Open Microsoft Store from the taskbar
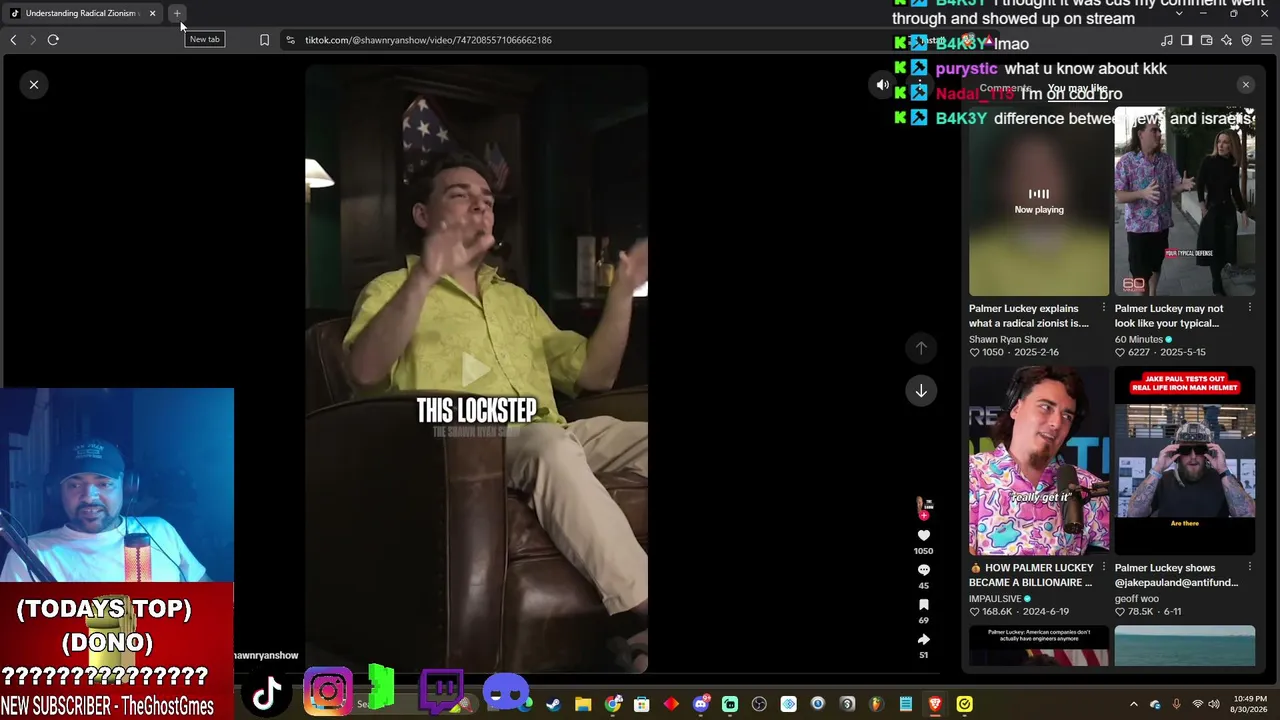The height and width of the screenshot is (720, 1280). pyautogui.click(x=642, y=704)
